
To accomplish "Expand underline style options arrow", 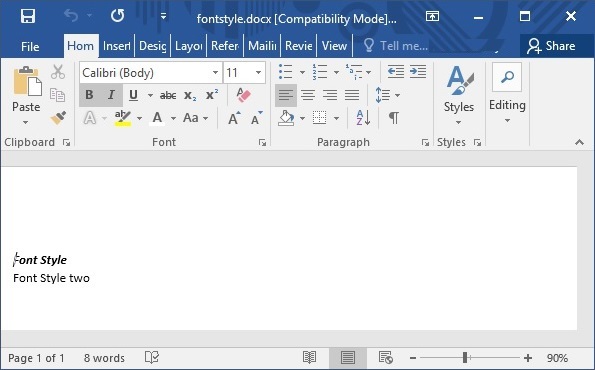I will click(150, 95).
